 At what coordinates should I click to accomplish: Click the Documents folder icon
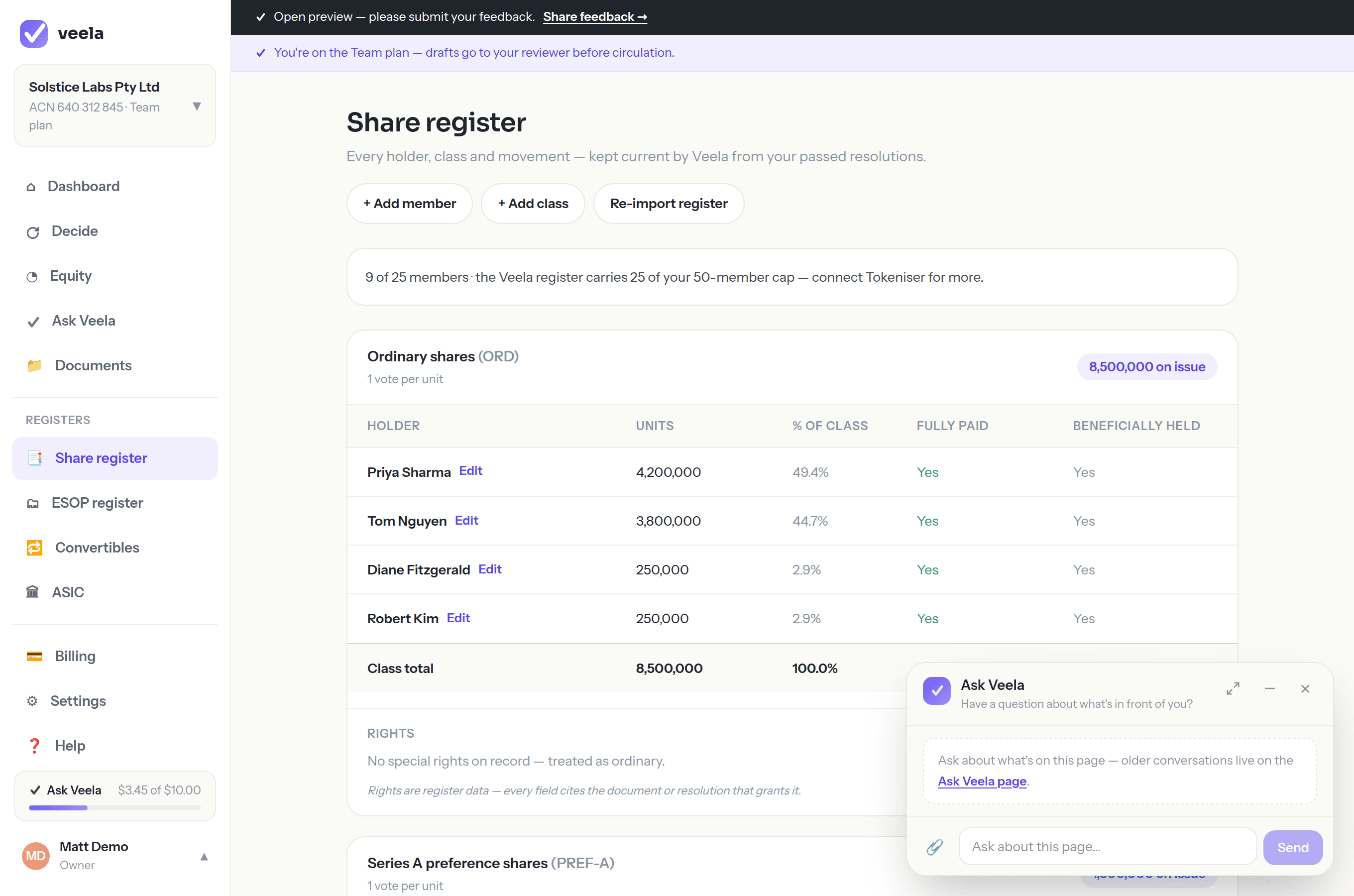click(x=34, y=366)
